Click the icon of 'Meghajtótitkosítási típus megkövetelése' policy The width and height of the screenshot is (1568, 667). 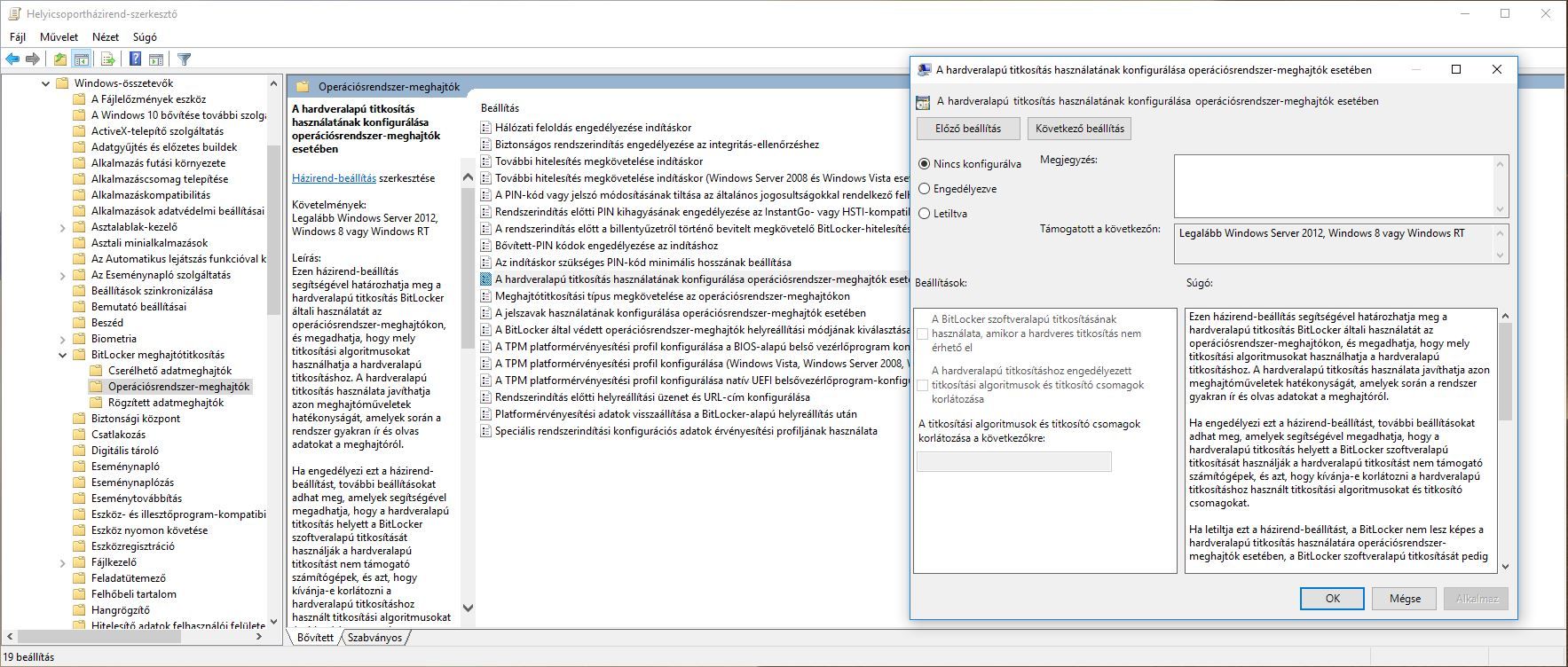[485, 296]
